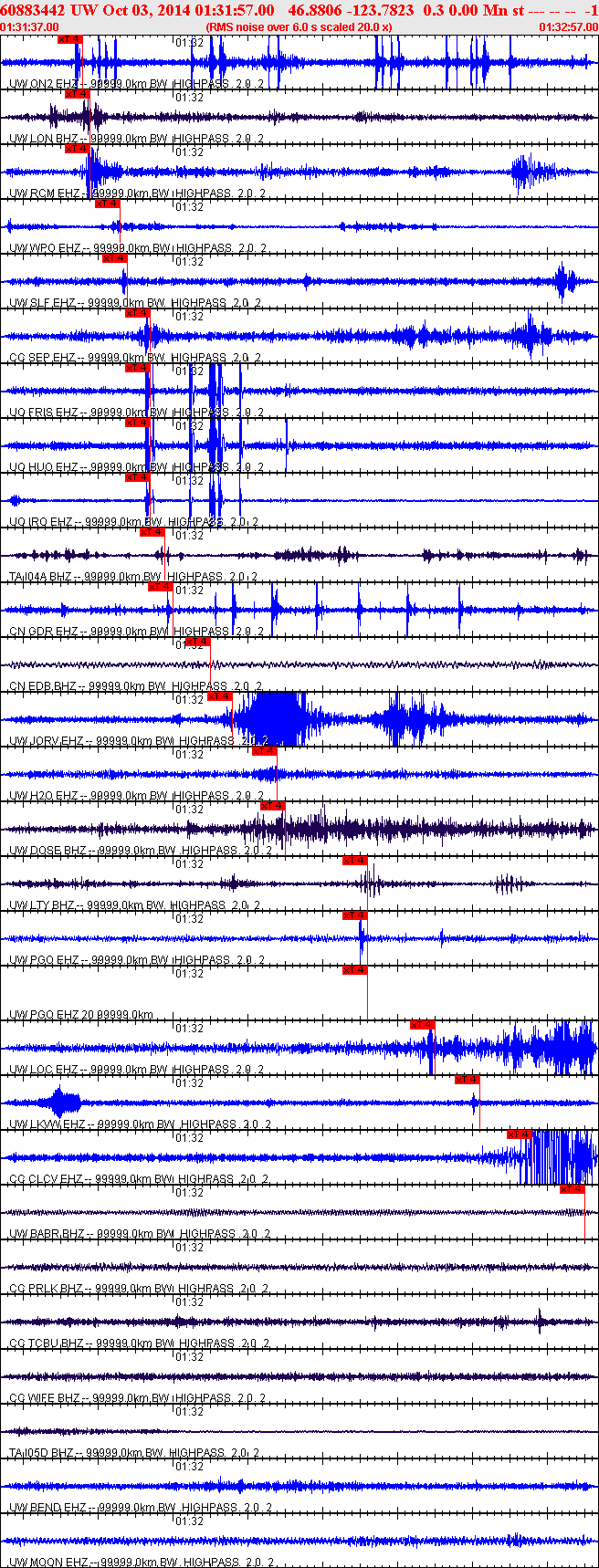Click the event ID 60883442 in header
This screenshot has width=599, height=1568.
34,10
